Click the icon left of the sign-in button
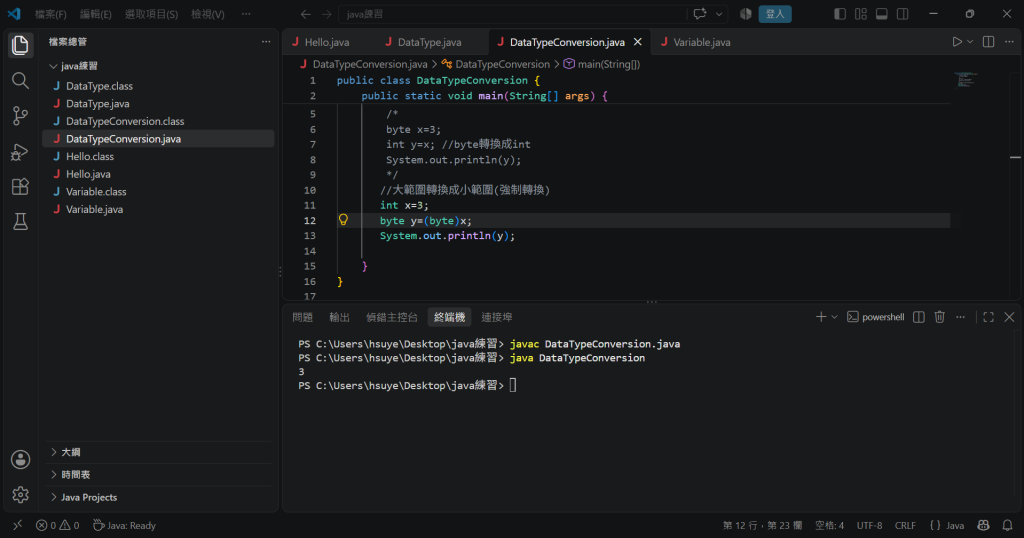 tap(745, 14)
